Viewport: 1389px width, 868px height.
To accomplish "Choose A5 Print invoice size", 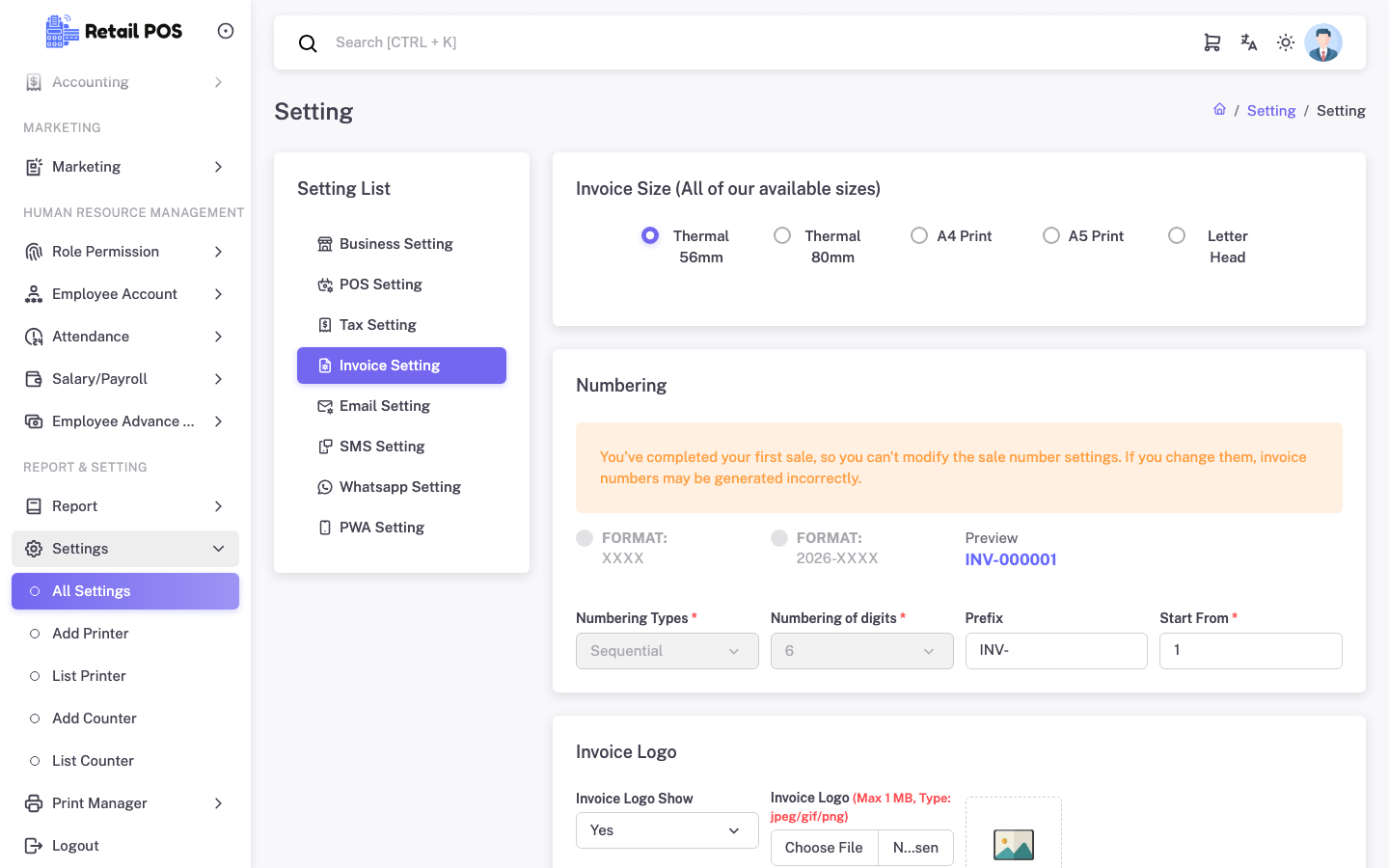I will coord(1051,235).
